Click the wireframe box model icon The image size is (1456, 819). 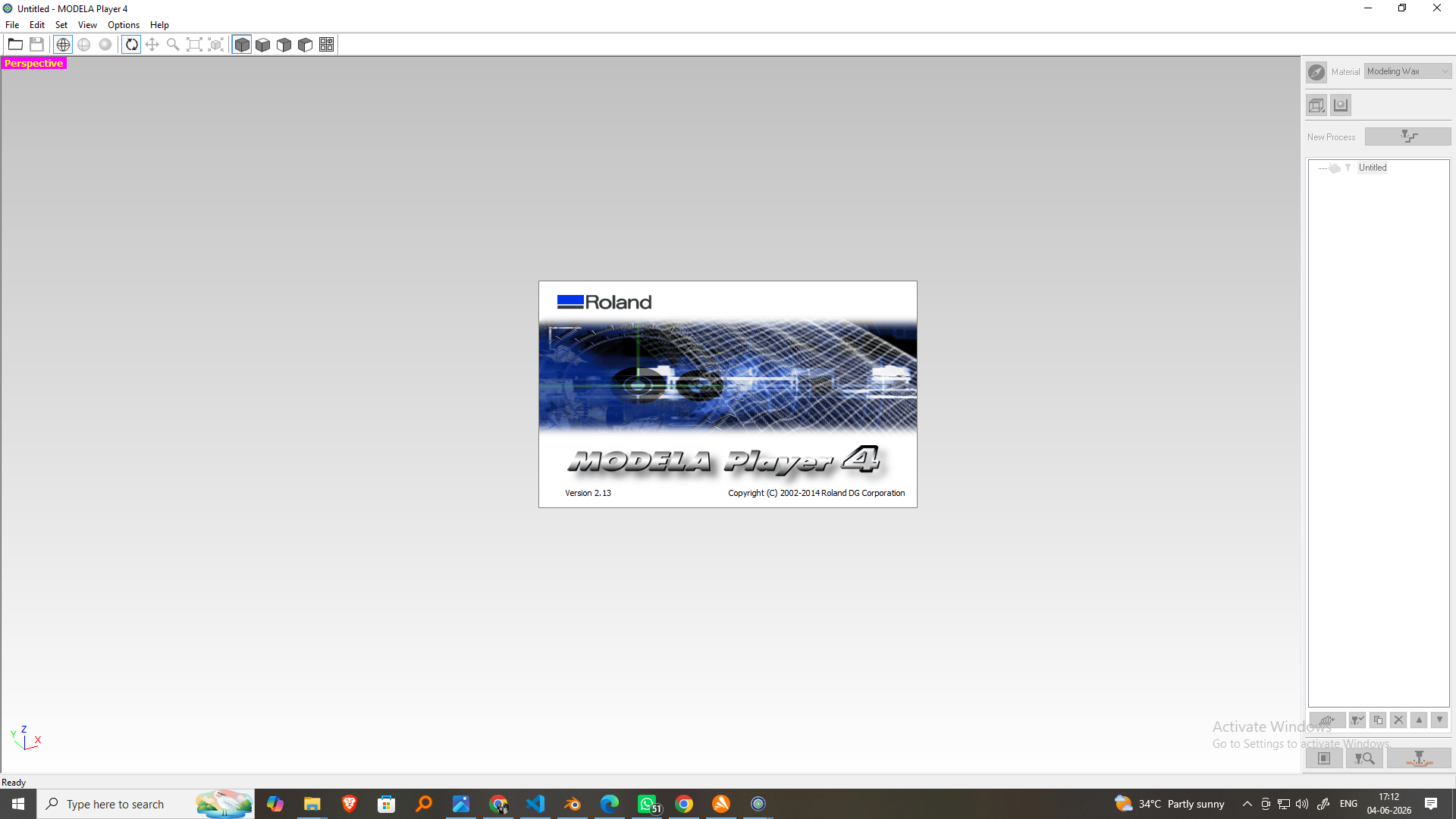(1316, 105)
